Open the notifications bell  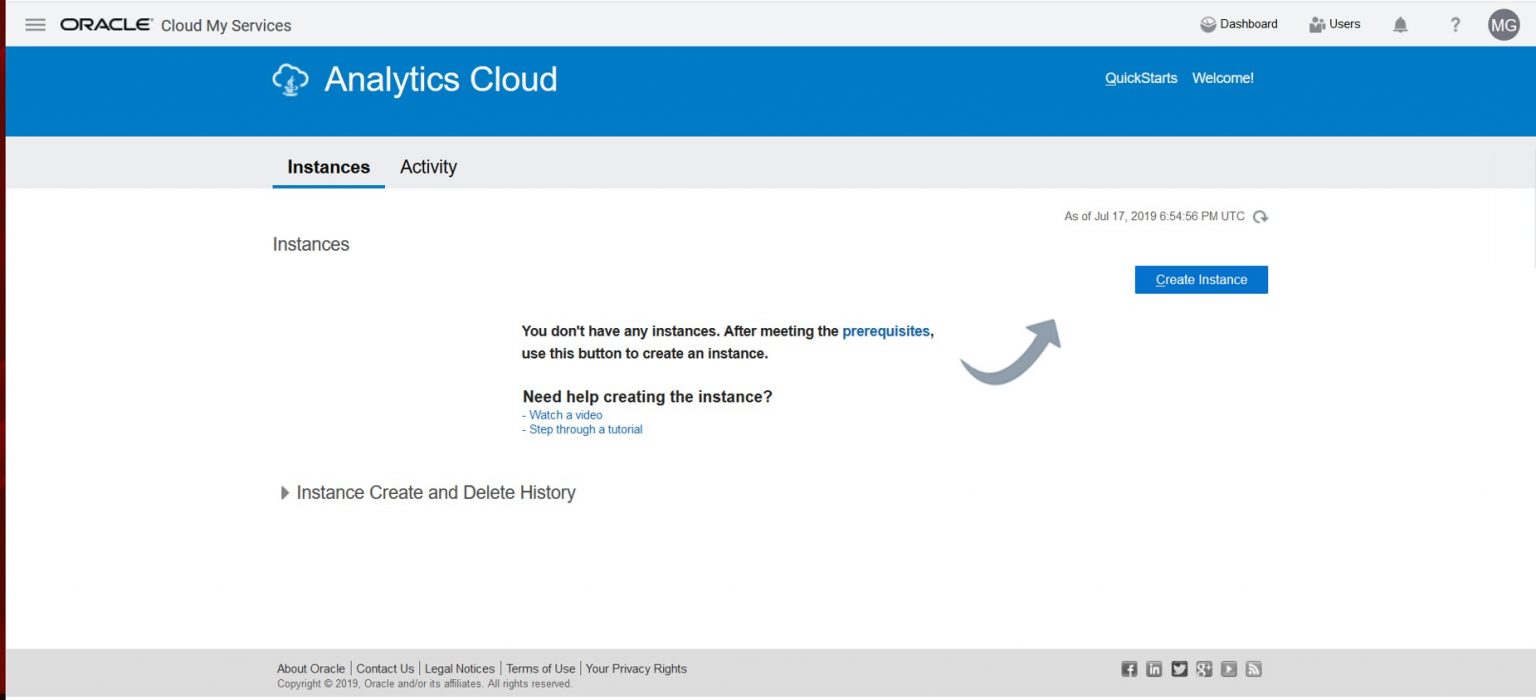point(1400,24)
